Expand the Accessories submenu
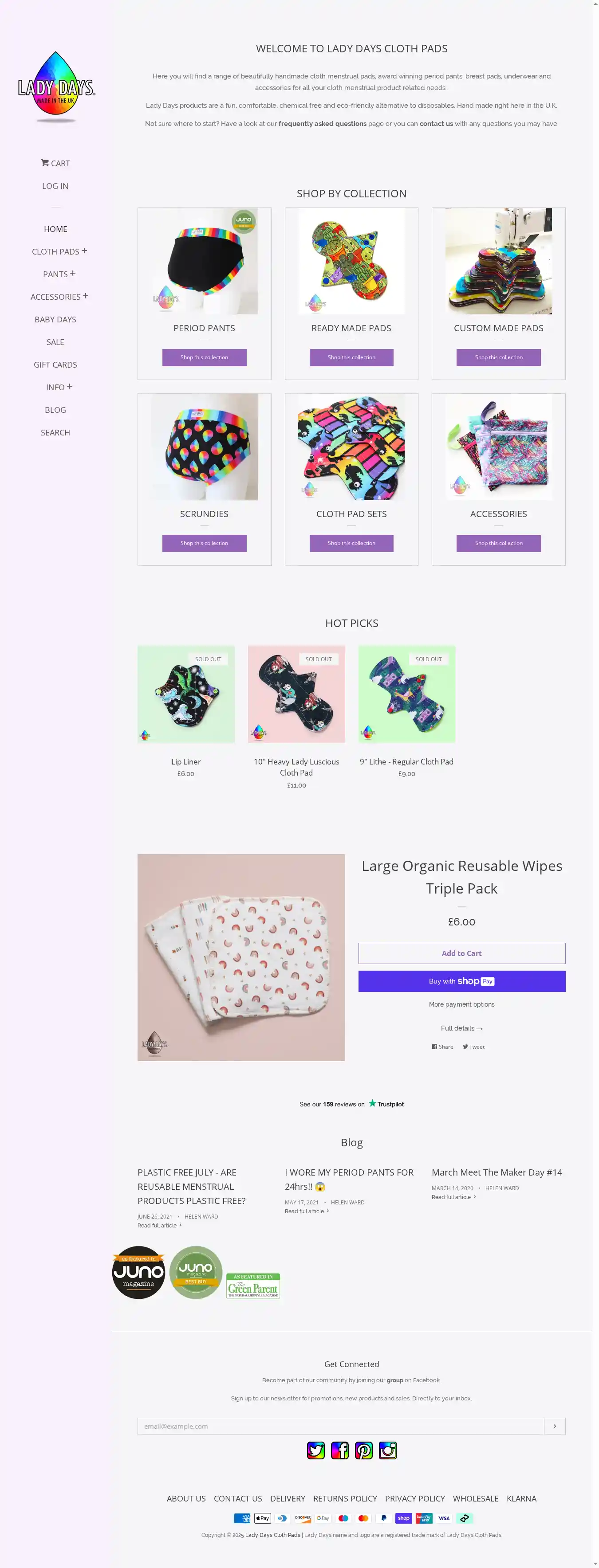 [x=85, y=296]
